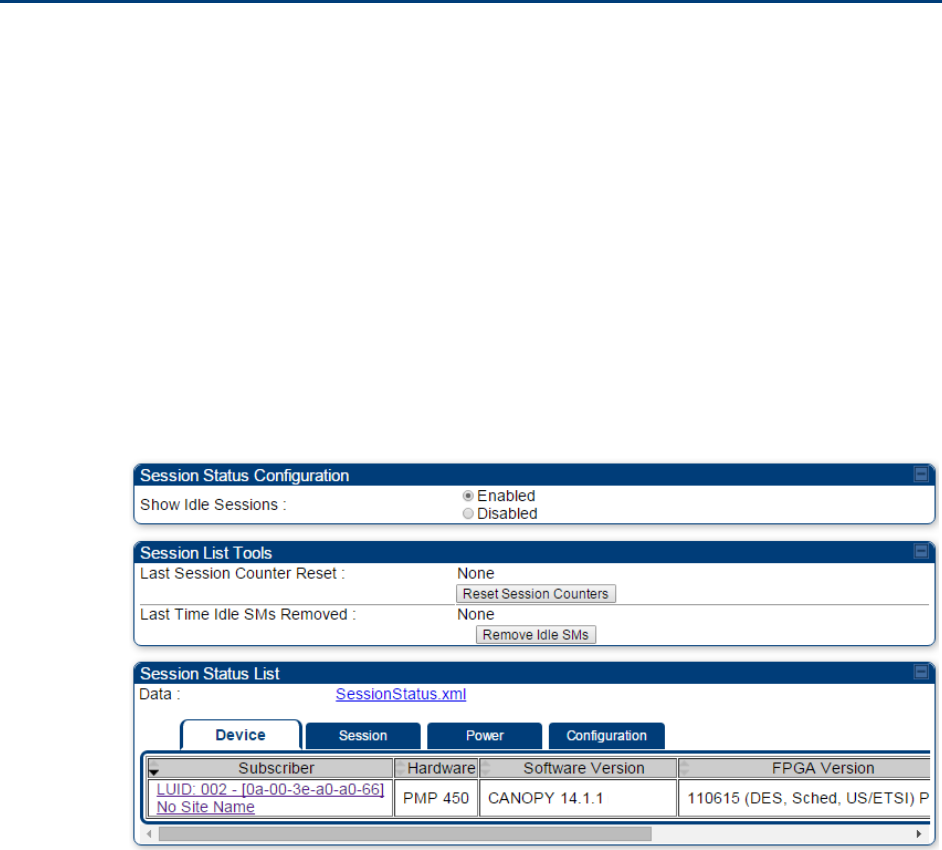The image size is (942, 850).
Task: Select the CANOPY 14.1.1 software version cell
Action: pyautogui.click(x=578, y=798)
